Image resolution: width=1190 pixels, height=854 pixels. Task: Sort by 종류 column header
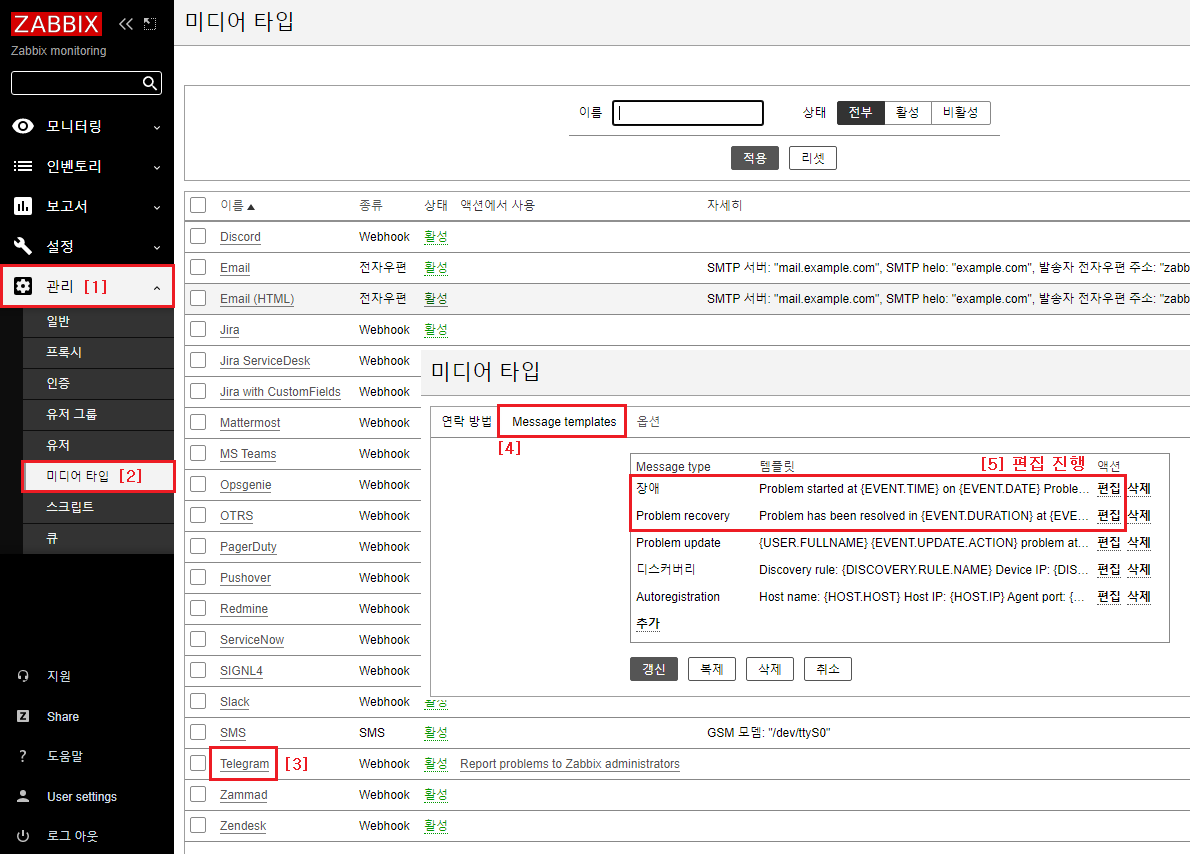370,205
